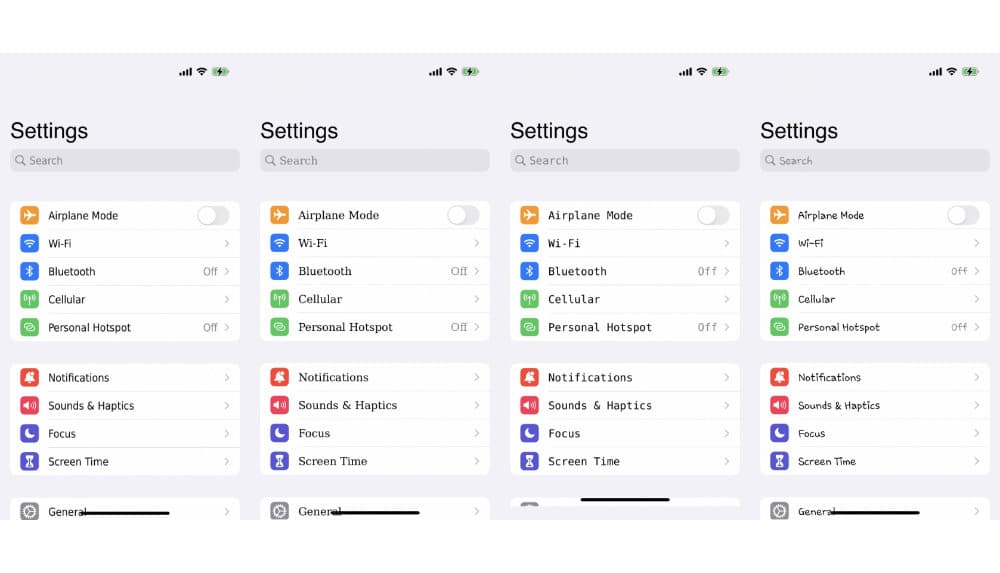
Task: Tap the Screen Time chevron in the handwriting-font screen
Action: tap(976, 461)
